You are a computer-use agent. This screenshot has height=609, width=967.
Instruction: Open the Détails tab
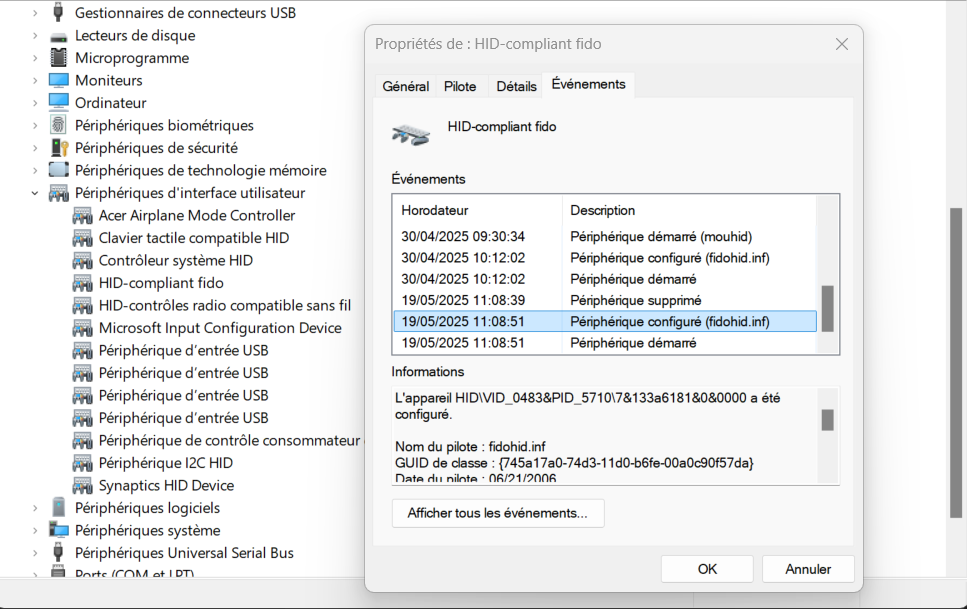[516, 87]
